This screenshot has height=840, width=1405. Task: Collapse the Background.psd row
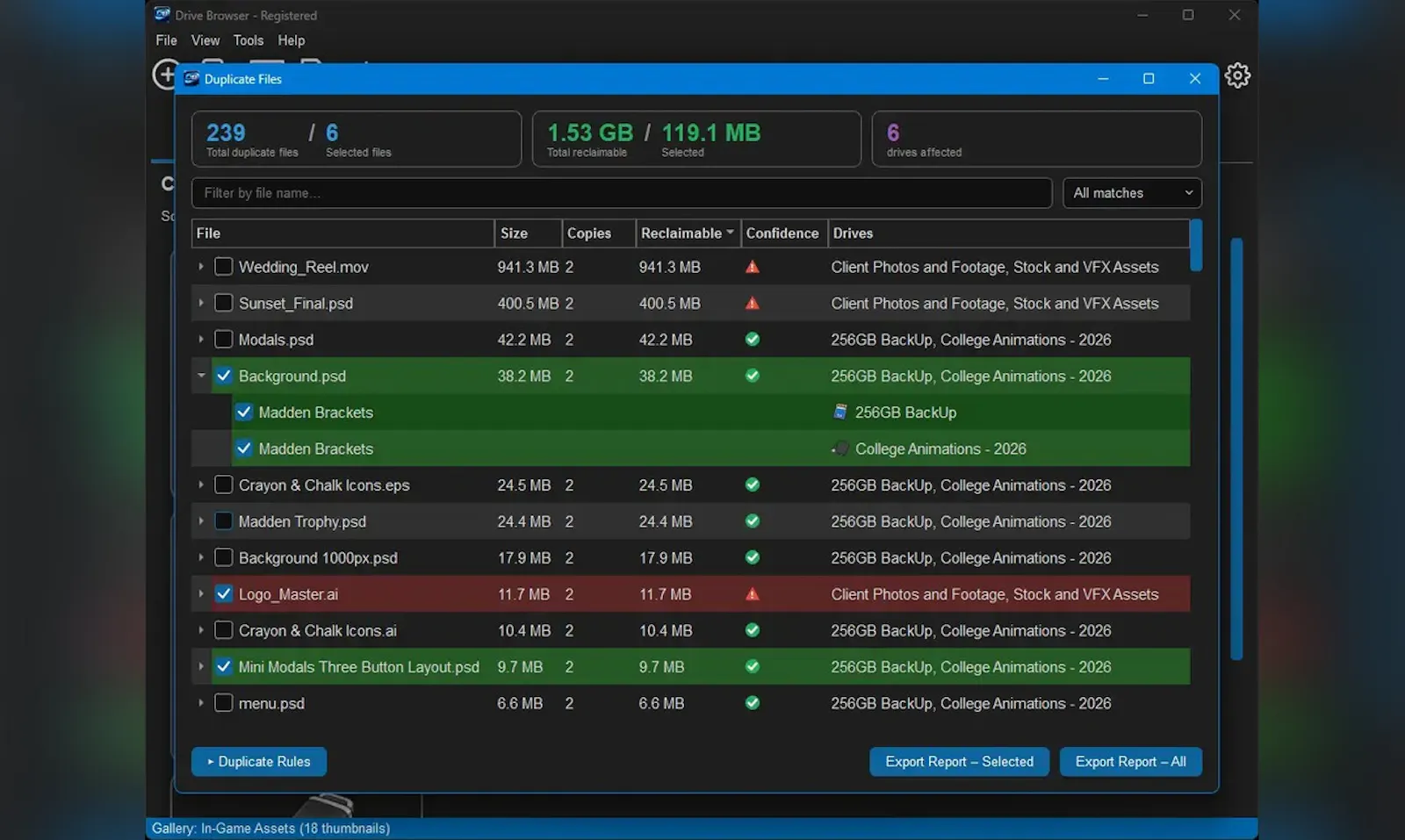click(201, 376)
